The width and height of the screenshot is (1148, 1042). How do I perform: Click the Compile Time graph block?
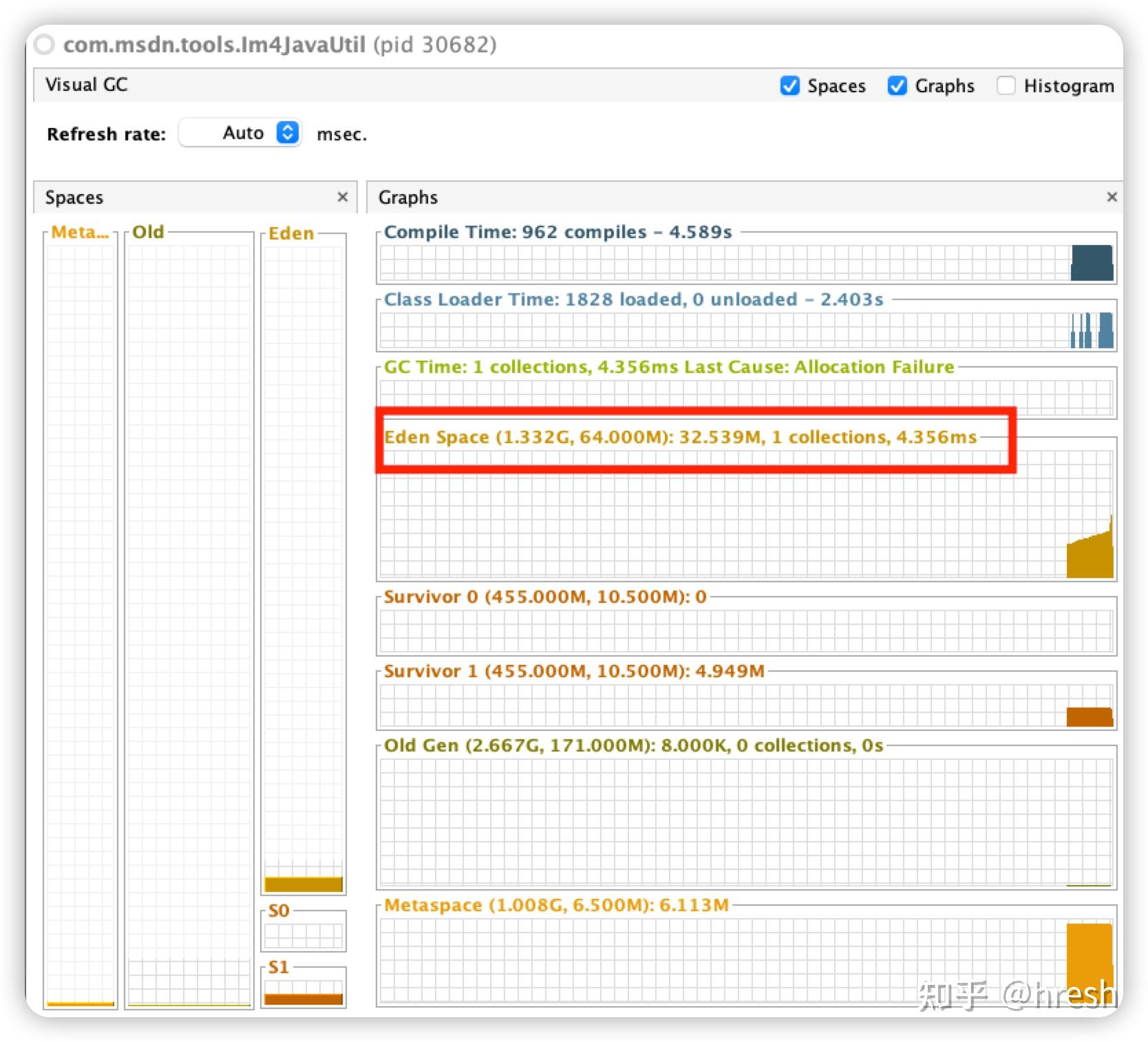click(x=1092, y=263)
